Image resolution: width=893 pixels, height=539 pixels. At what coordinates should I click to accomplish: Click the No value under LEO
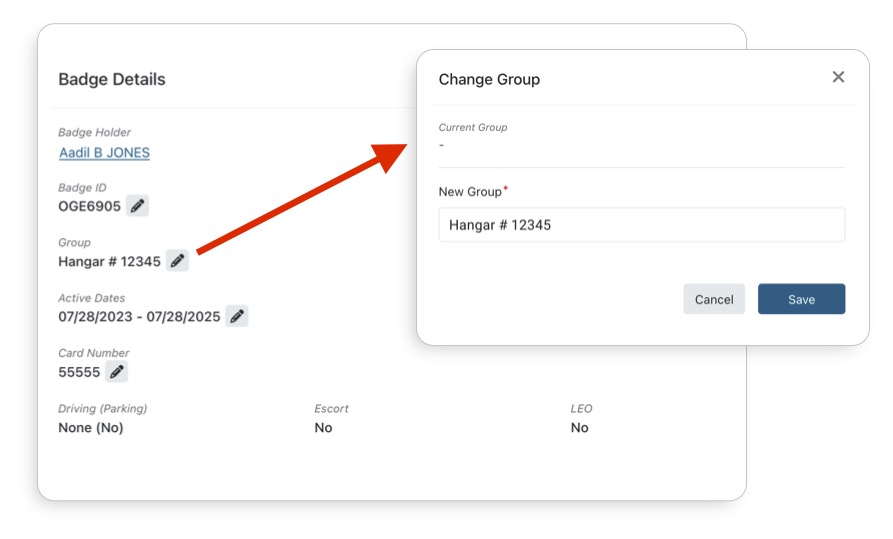click(580, 428)
